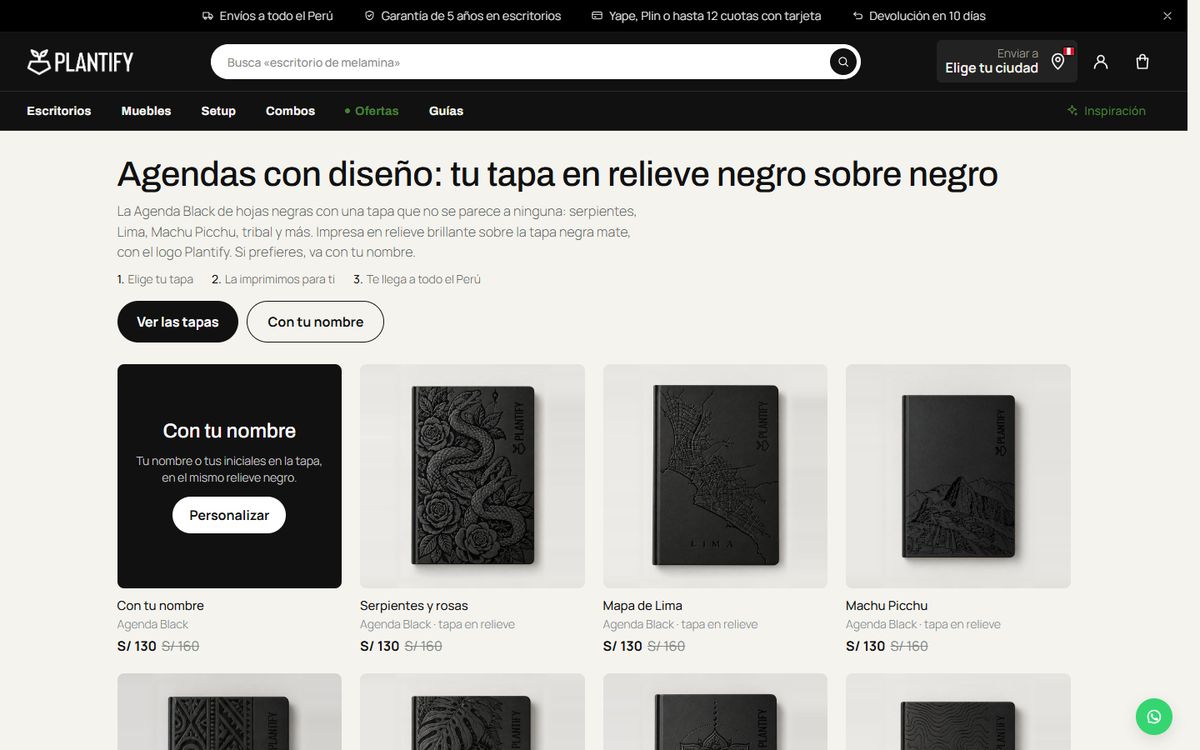
Task: Open the tribal pattern agenda thumbnail
Action: pyautogui.click(x=229, y=711)
